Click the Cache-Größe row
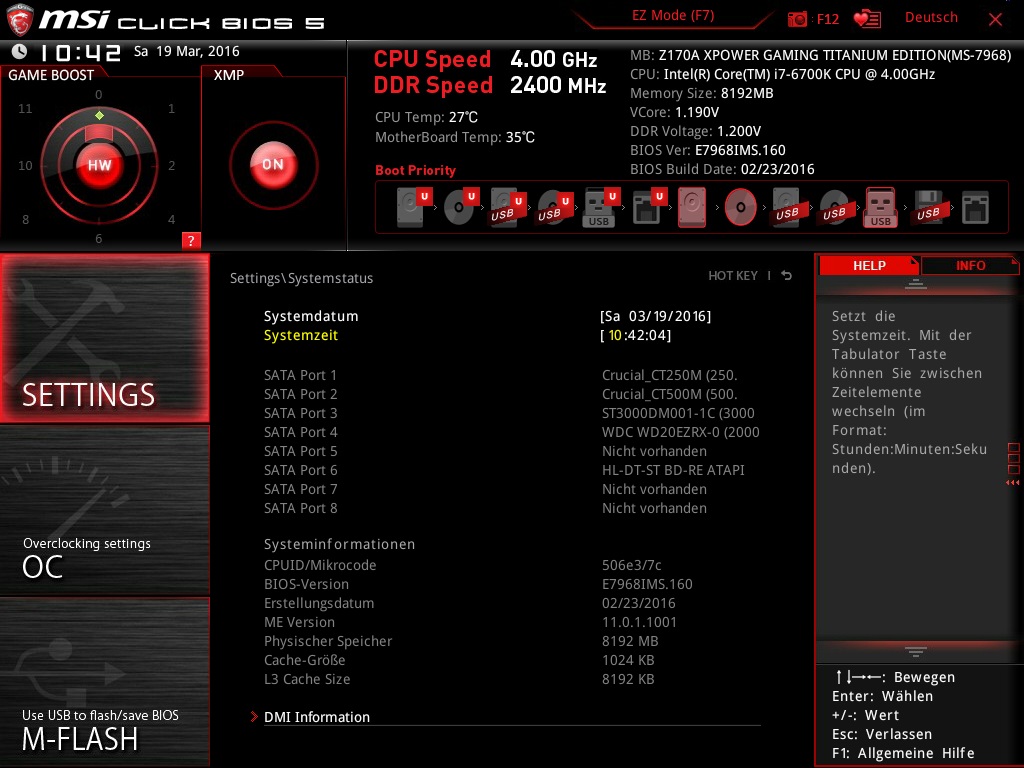 459,660
